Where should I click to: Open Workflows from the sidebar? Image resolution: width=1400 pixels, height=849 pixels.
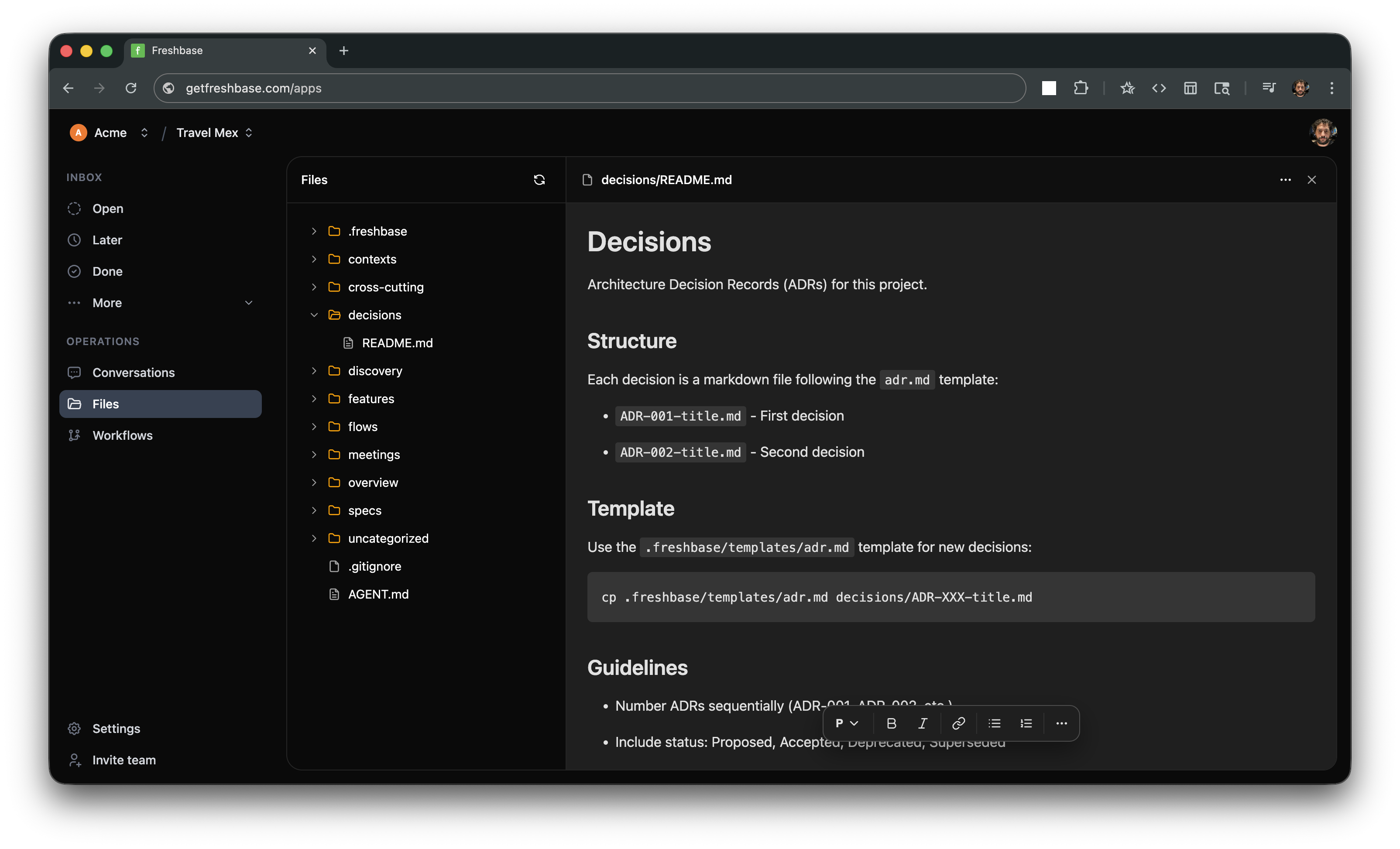(x=122, y=435)
